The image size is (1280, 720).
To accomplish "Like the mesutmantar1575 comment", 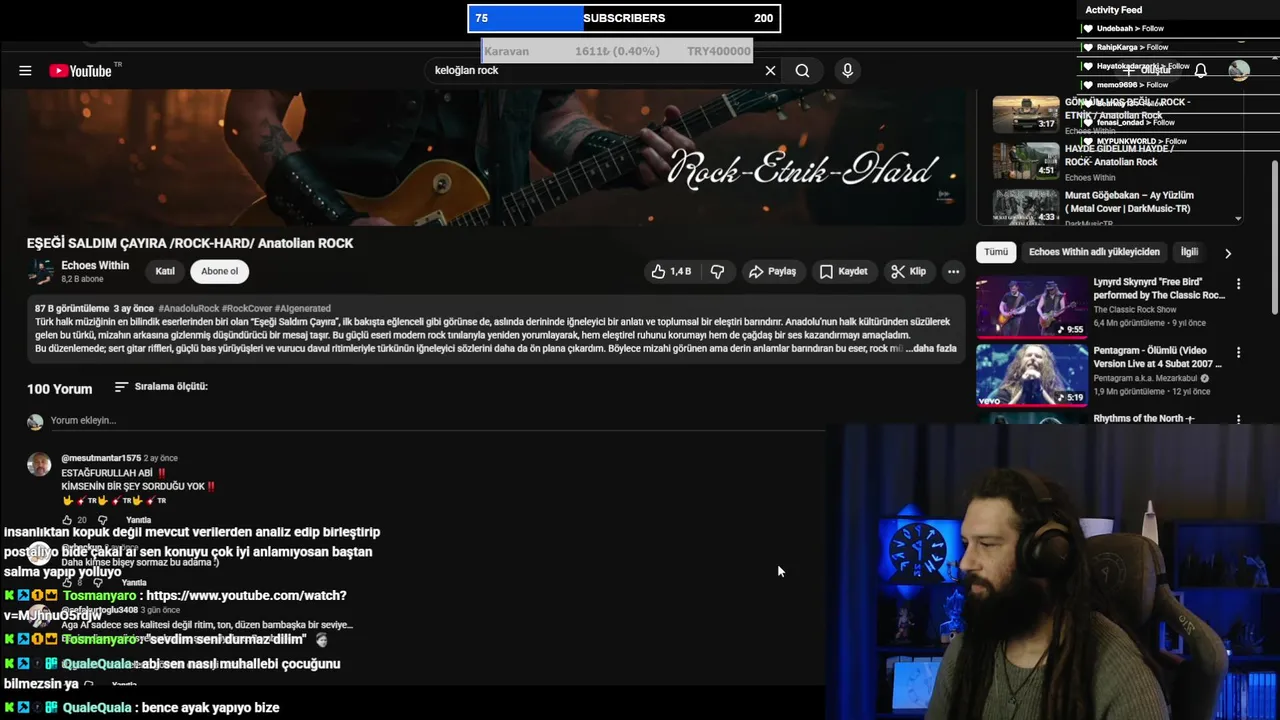I will point(67,520).
